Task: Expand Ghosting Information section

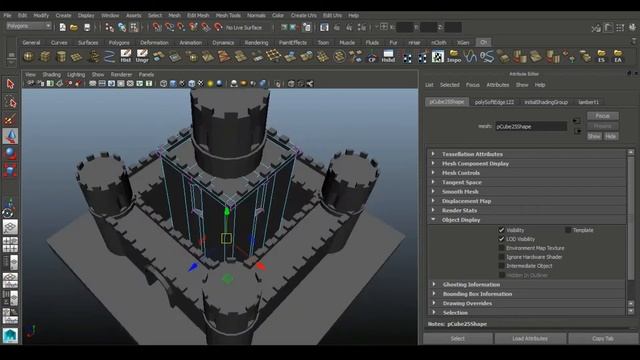Action: point(527,284)
